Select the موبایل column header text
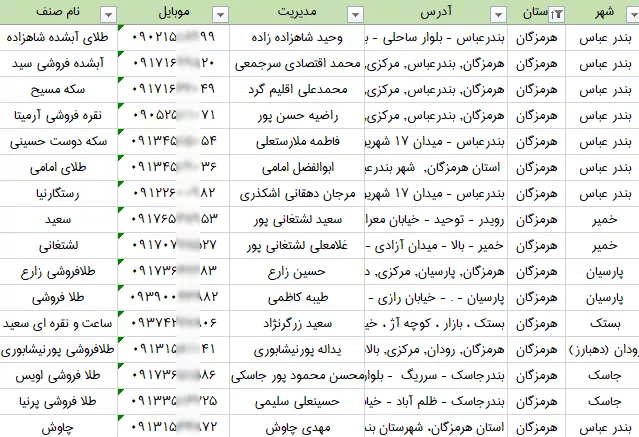Viewport: 639px width, 437px height. tap(174, 12)
